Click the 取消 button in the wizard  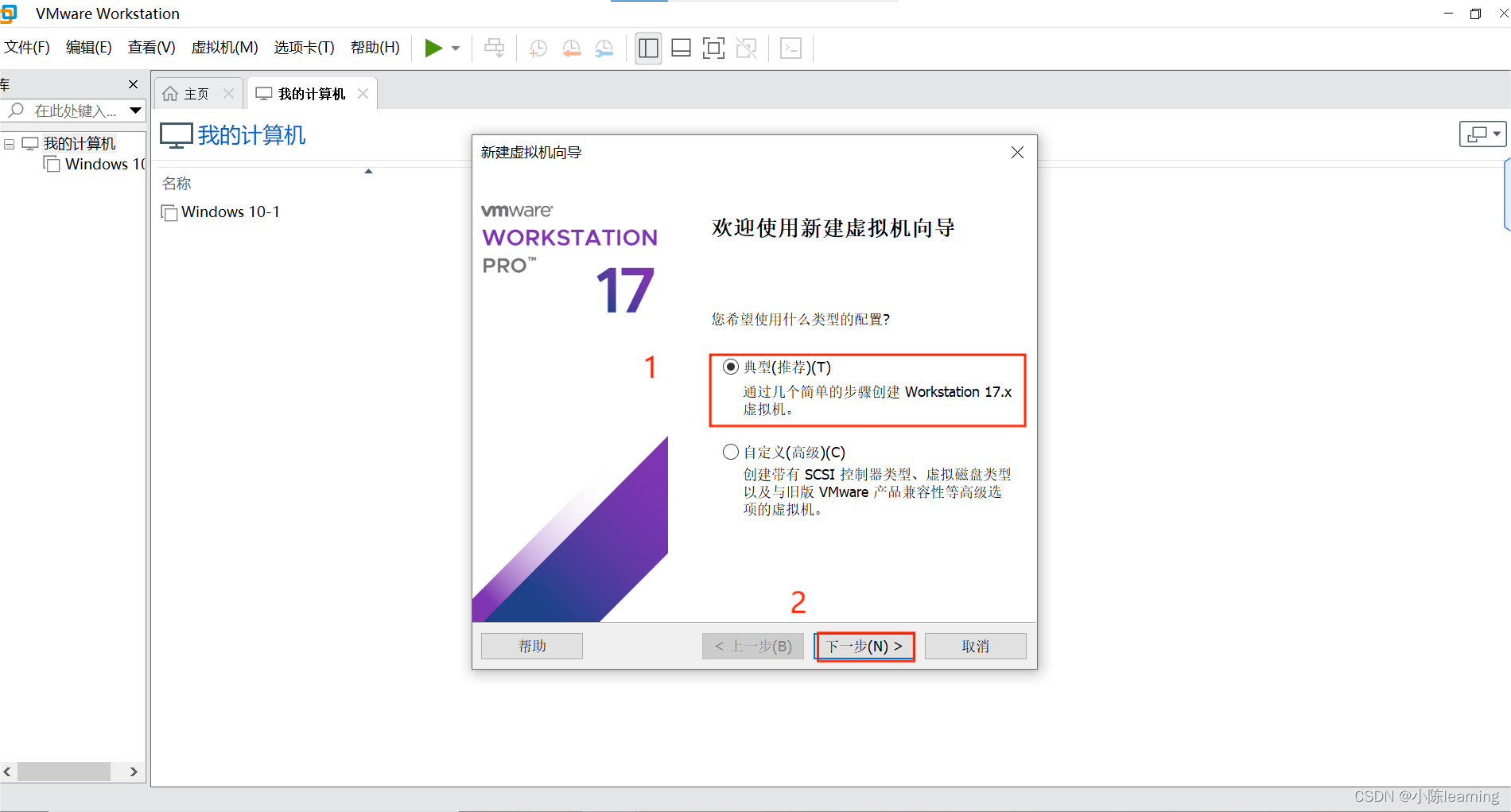[x=976, y=647]
